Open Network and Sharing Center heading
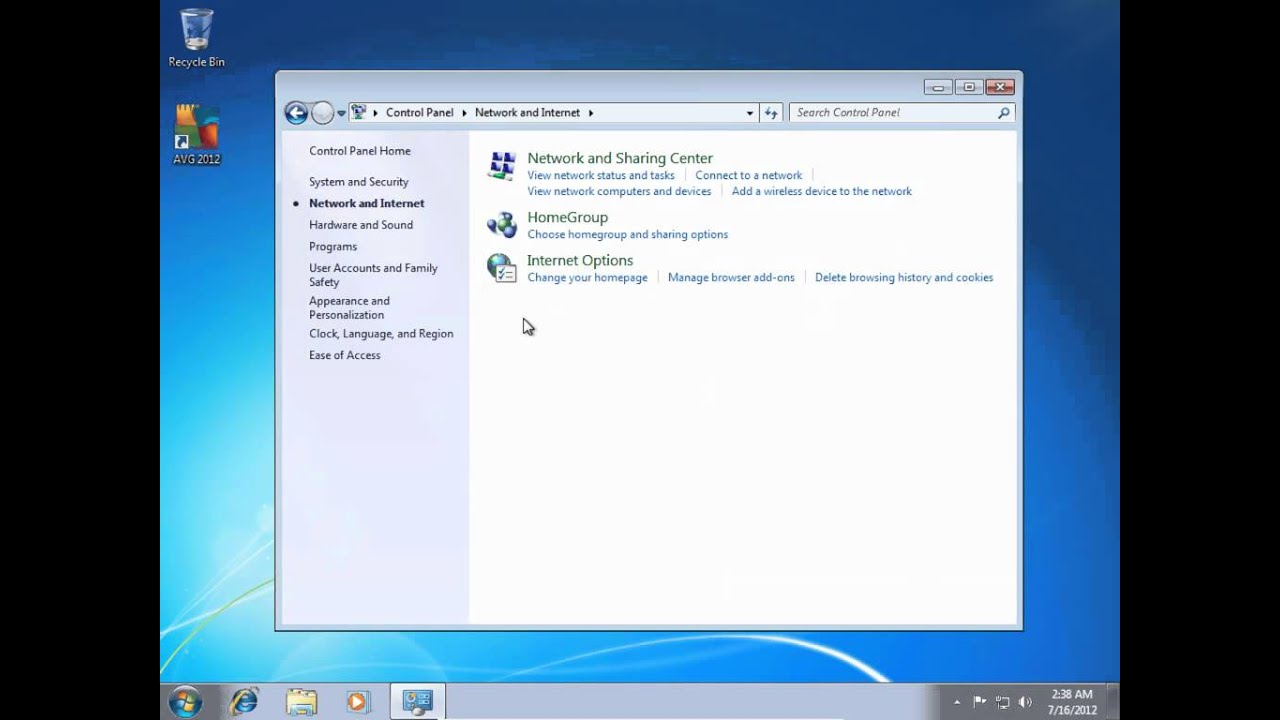The width and height of the screenshot is (1280, 720). (x=620, y=158)
